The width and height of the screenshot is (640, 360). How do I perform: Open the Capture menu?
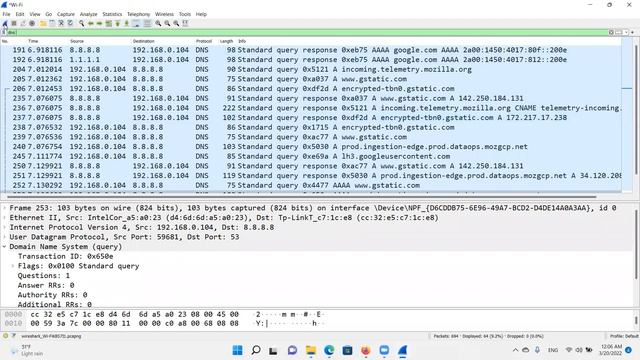pos(66,14)
